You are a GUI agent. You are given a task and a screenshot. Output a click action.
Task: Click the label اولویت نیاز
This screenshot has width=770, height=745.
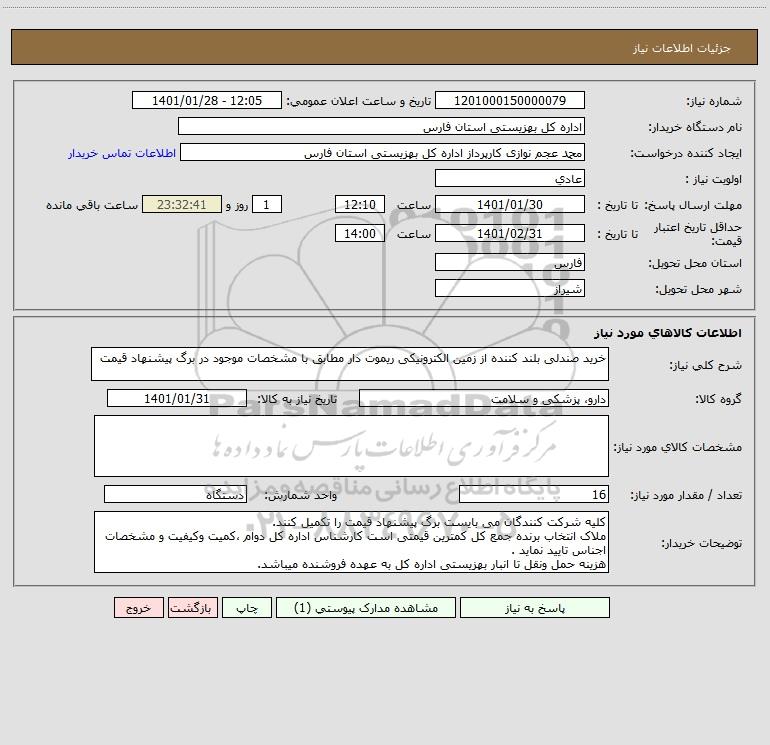click(714, 179)
